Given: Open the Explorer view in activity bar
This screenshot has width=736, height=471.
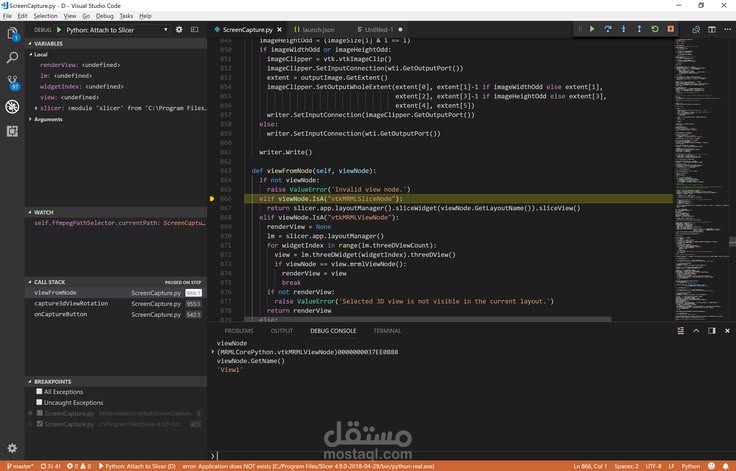Looking at the screenshot, I should 12,33.
